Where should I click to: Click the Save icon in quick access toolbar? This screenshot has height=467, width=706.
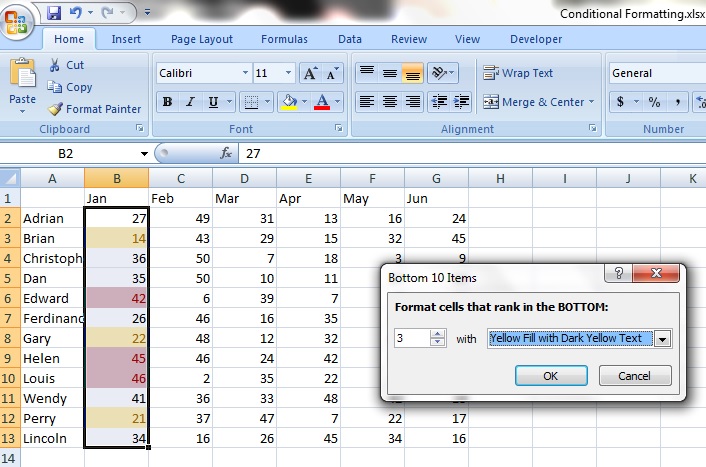53,13
